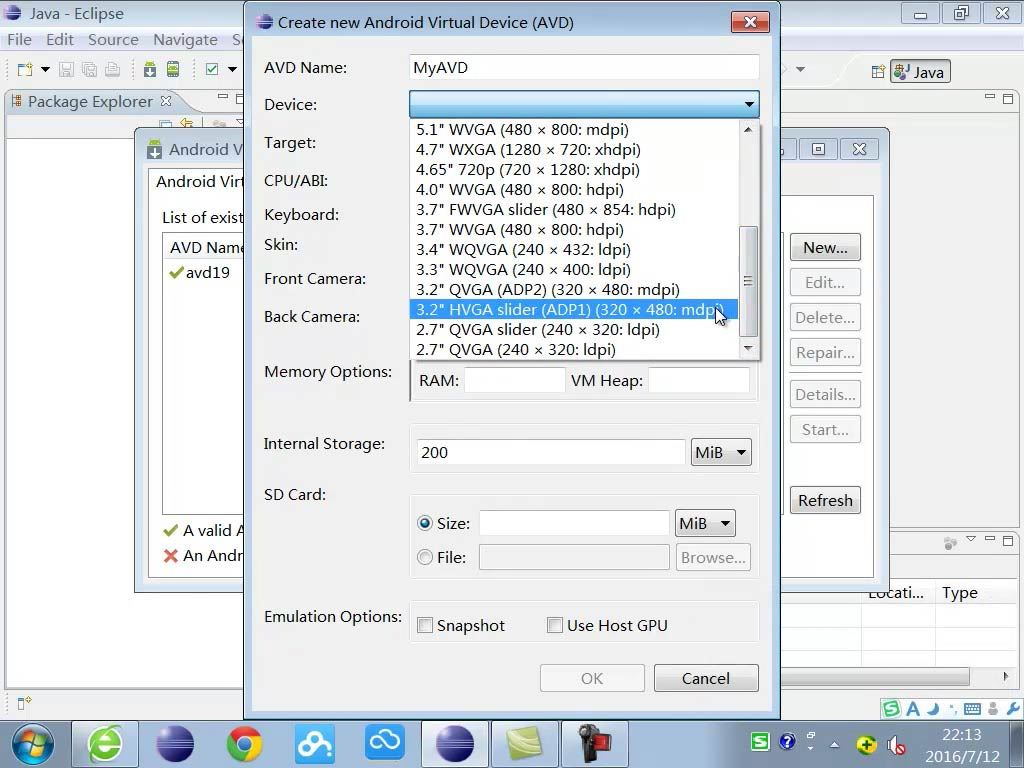Click the VM Heap input field

(699, 380)
